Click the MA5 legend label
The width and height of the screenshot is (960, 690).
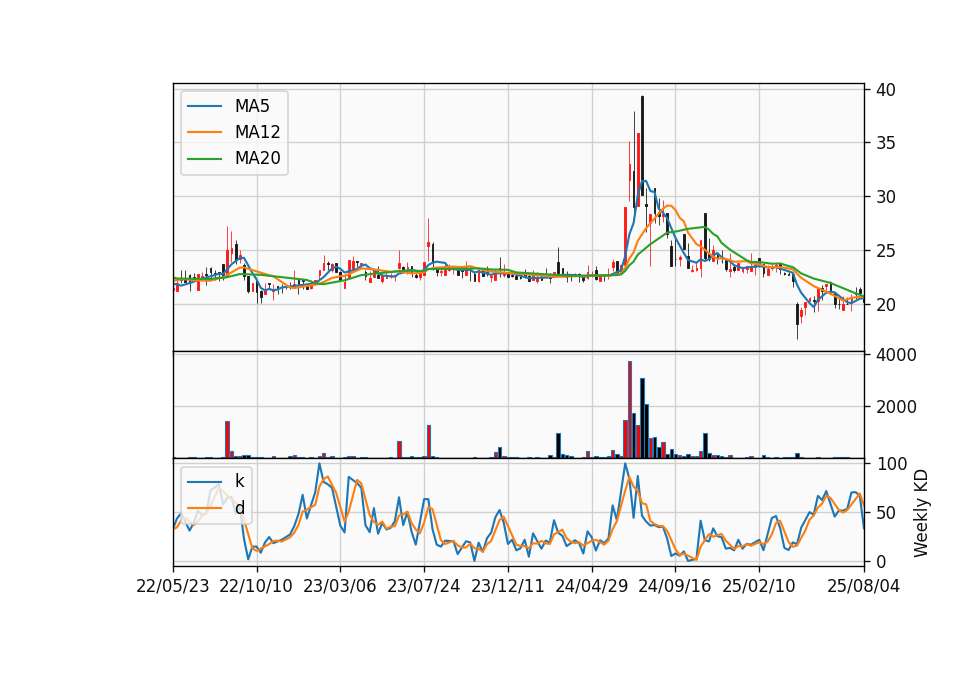click(x=252, y=106)
